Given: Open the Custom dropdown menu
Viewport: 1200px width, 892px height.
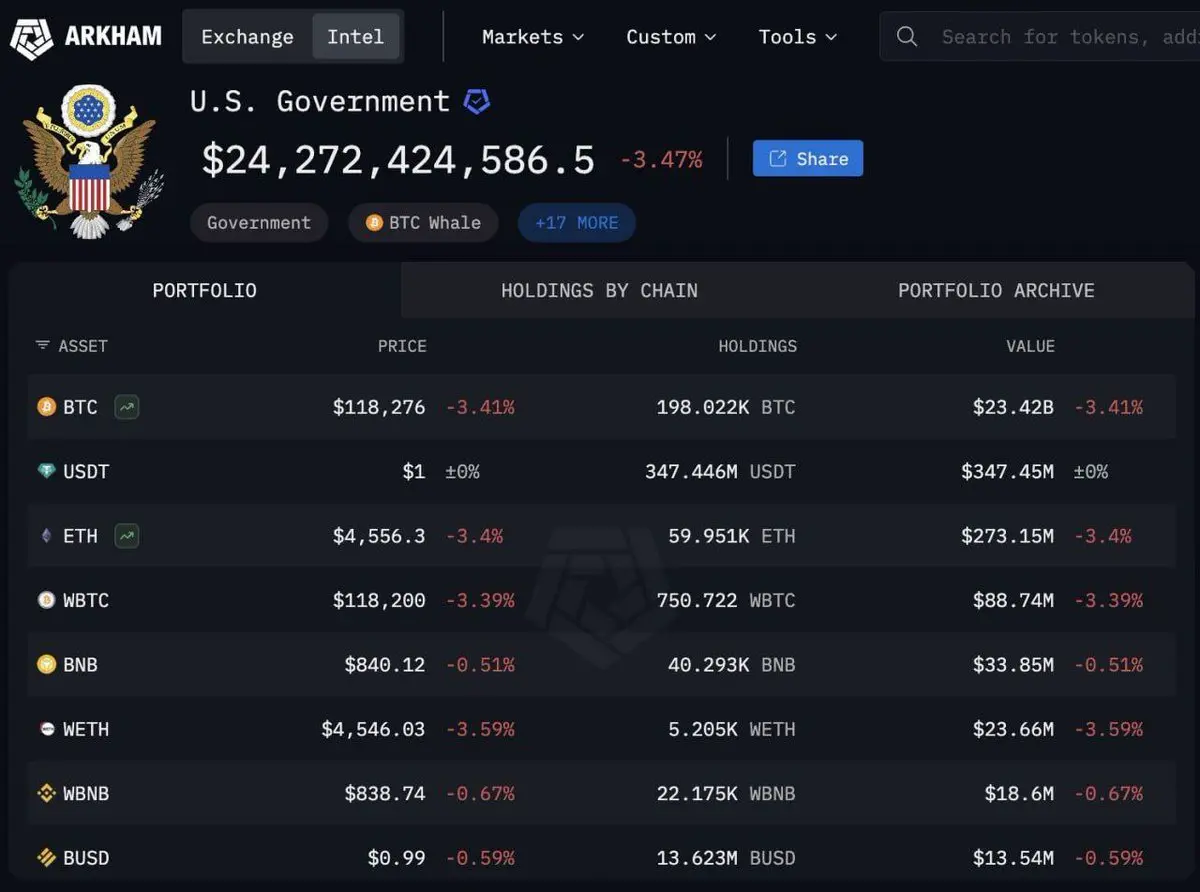Looking at the screenshot, I should [671, 37].
